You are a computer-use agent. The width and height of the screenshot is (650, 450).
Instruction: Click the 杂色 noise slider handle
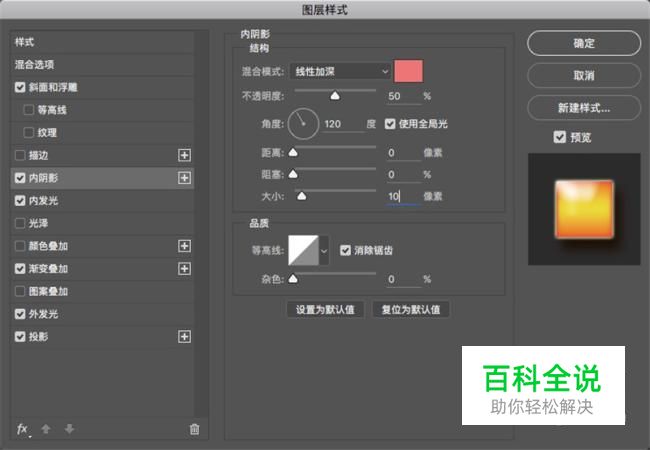pyautogui.click(x=293, y=279)
